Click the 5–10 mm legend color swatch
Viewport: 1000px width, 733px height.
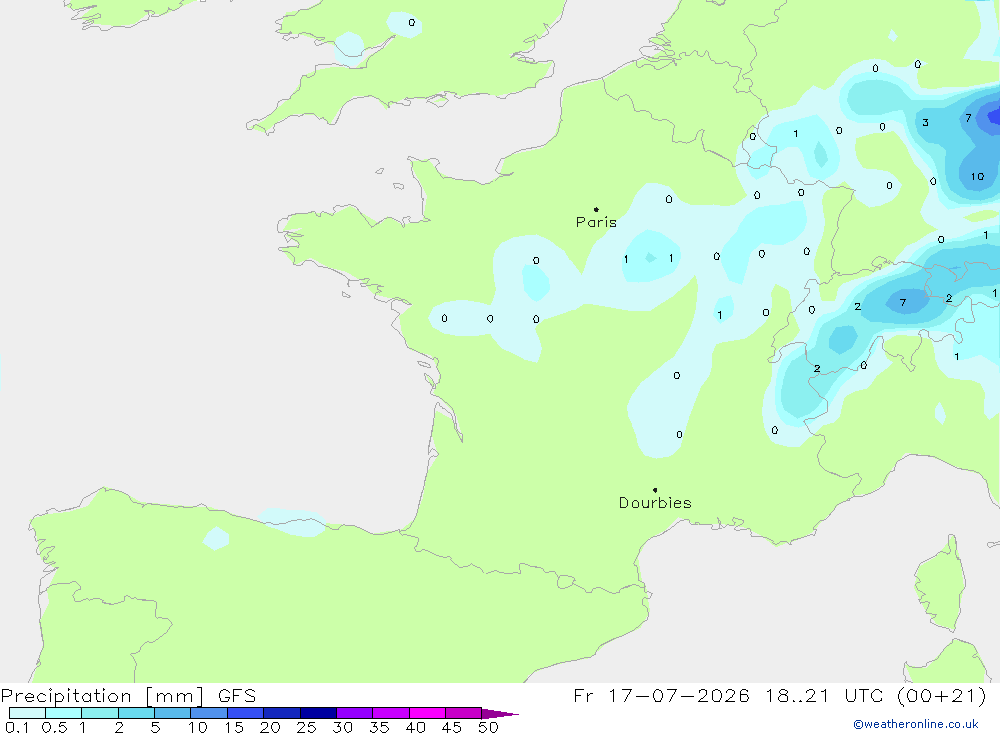(x=173, y=713)
